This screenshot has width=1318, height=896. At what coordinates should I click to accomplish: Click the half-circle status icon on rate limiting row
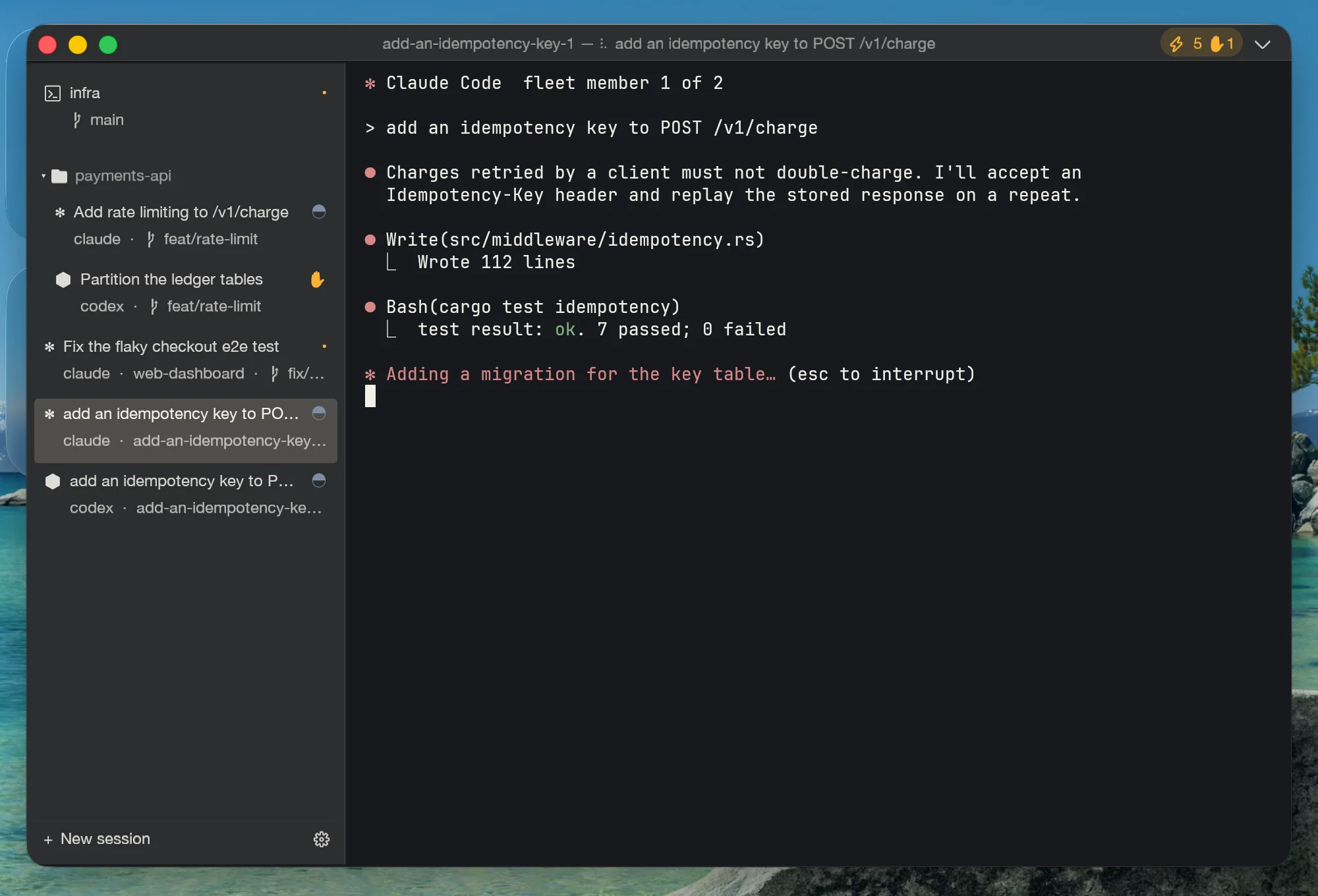[319, 211]
